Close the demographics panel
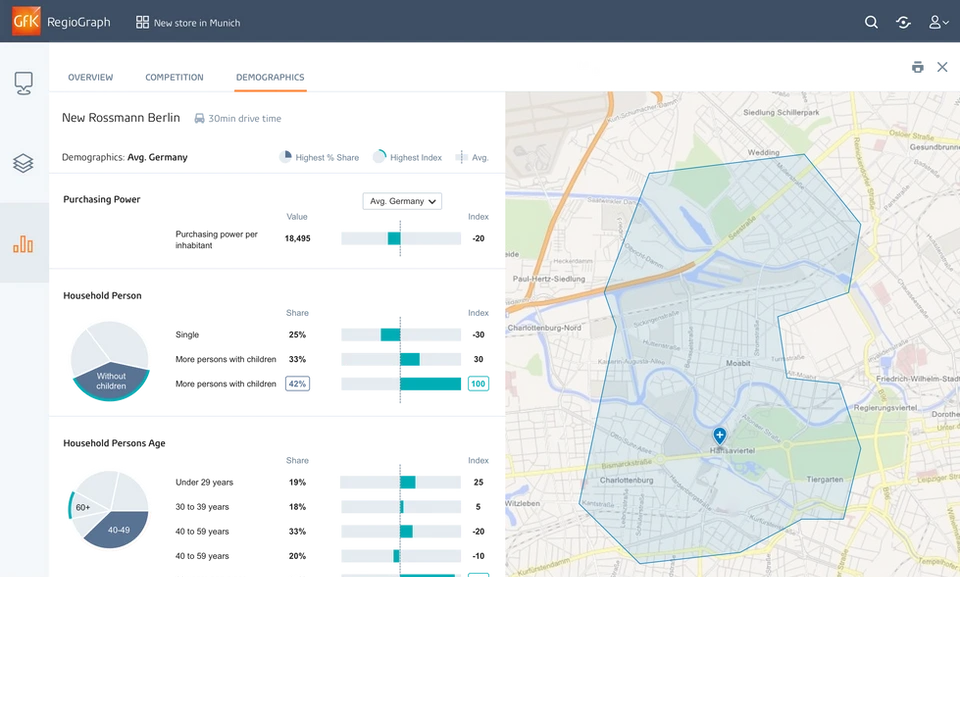The height and width of the screenshot is (719, 960). click(942, 67)
